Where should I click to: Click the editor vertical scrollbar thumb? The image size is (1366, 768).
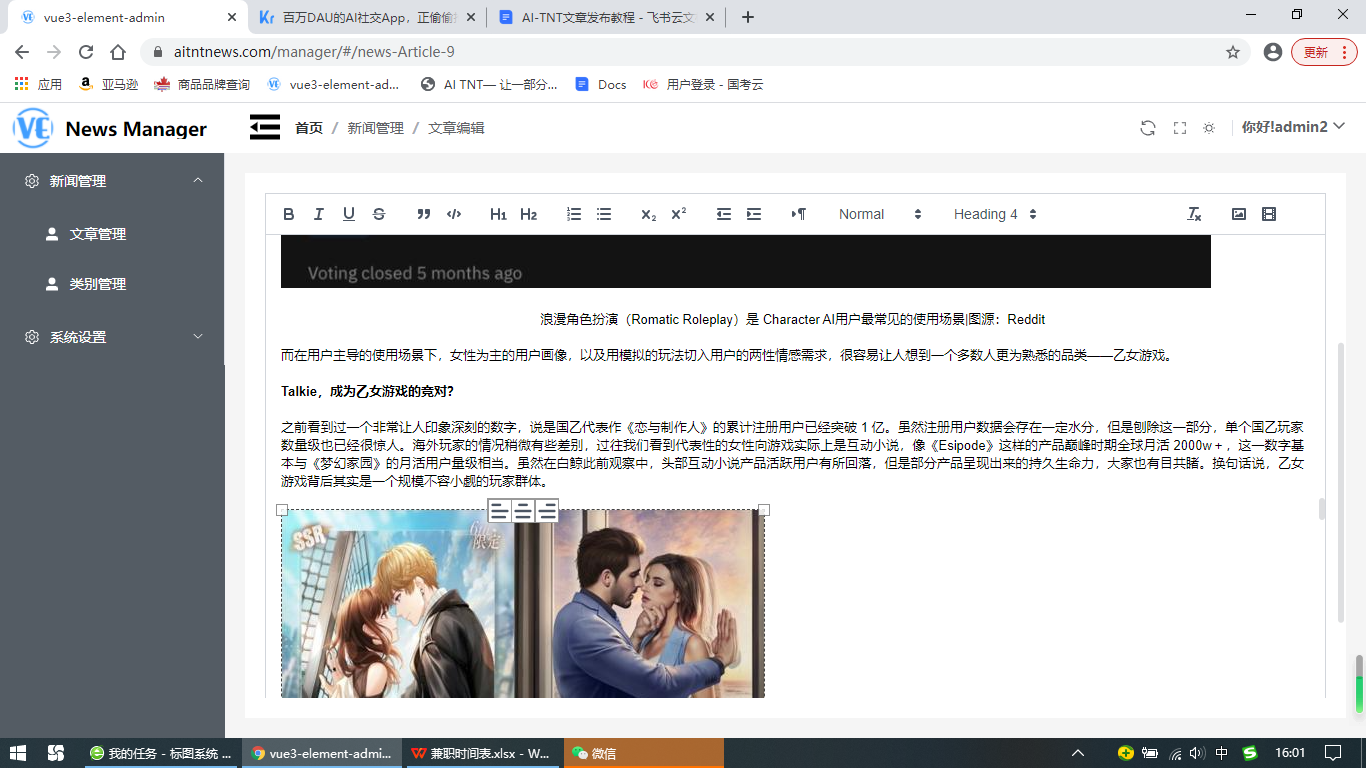tap(1321, 509)
